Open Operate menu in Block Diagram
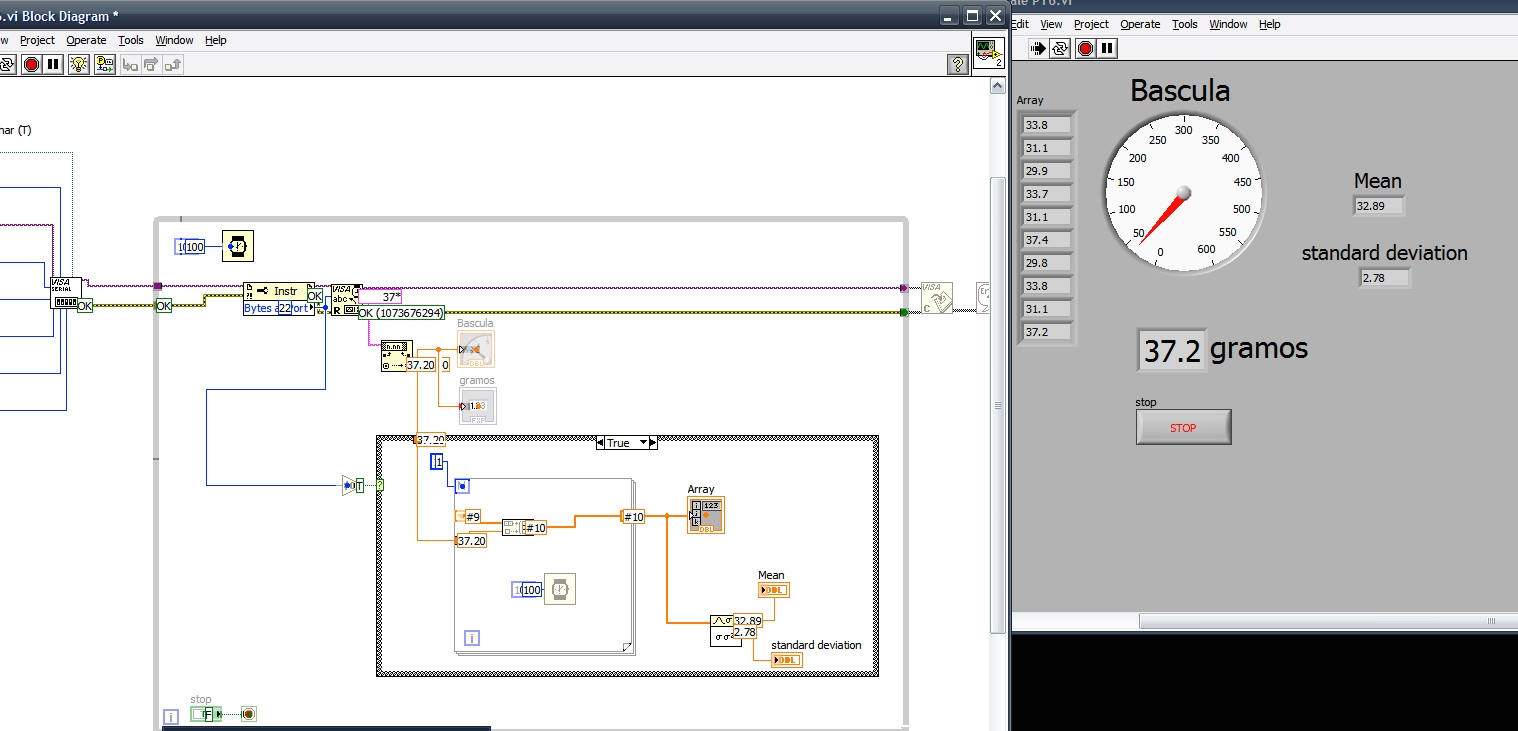 [x=86, y=40]
